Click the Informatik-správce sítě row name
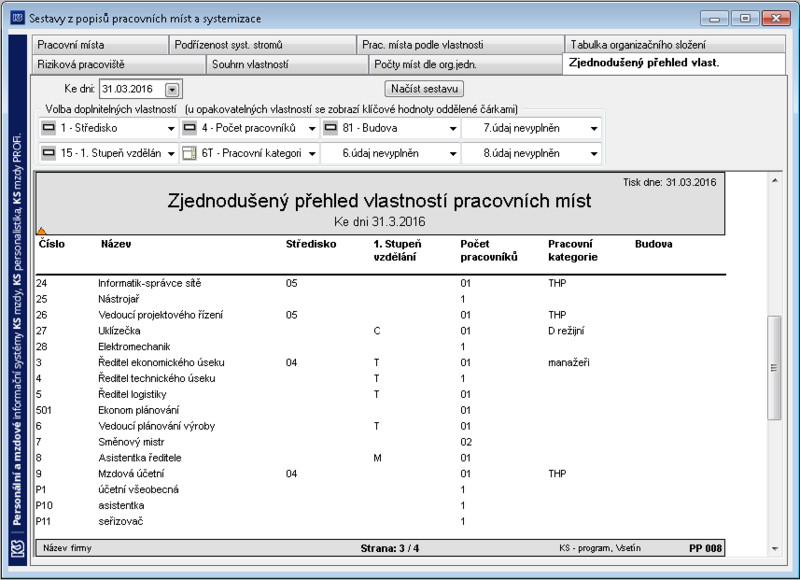The width and height of the screenshot is (800, 580). pyautogui.click(x=149, y=283)
